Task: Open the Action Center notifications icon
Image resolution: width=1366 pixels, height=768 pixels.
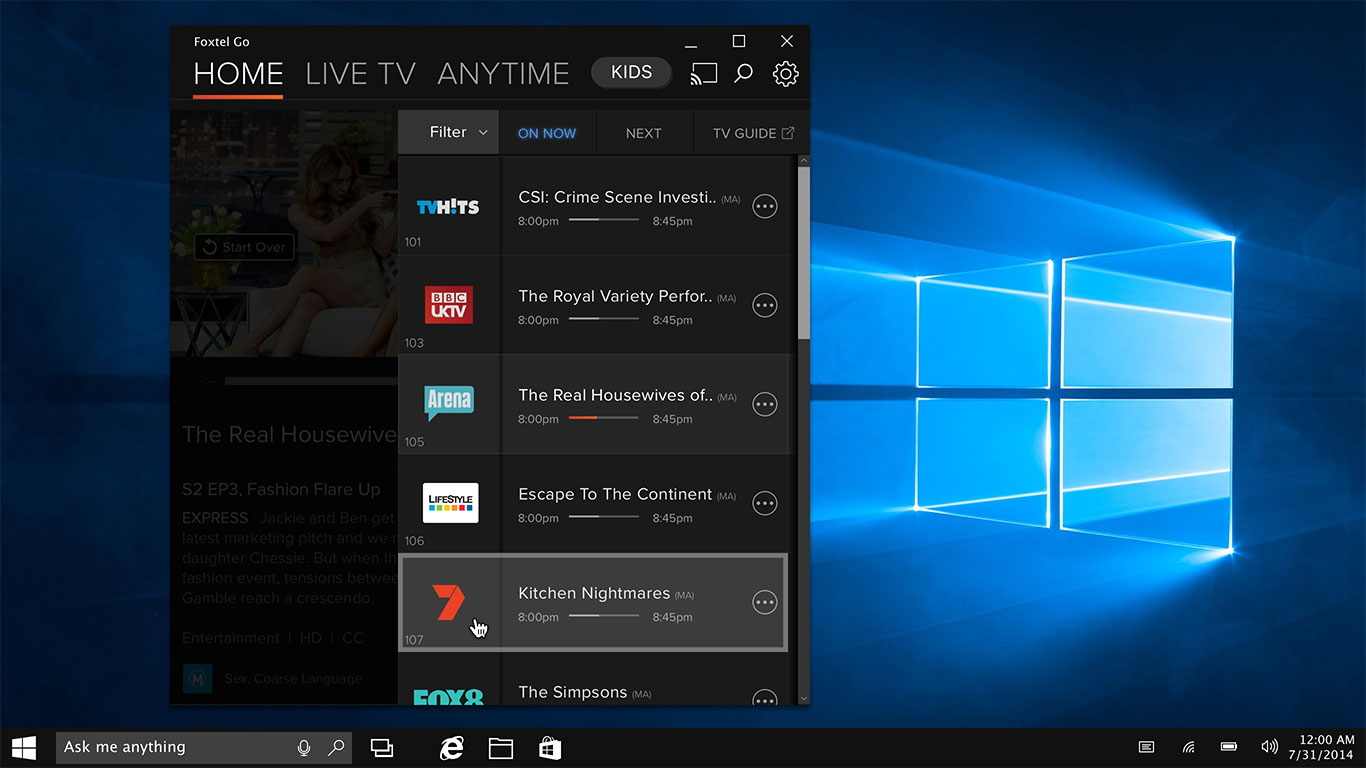Action: coord(1147,747)
